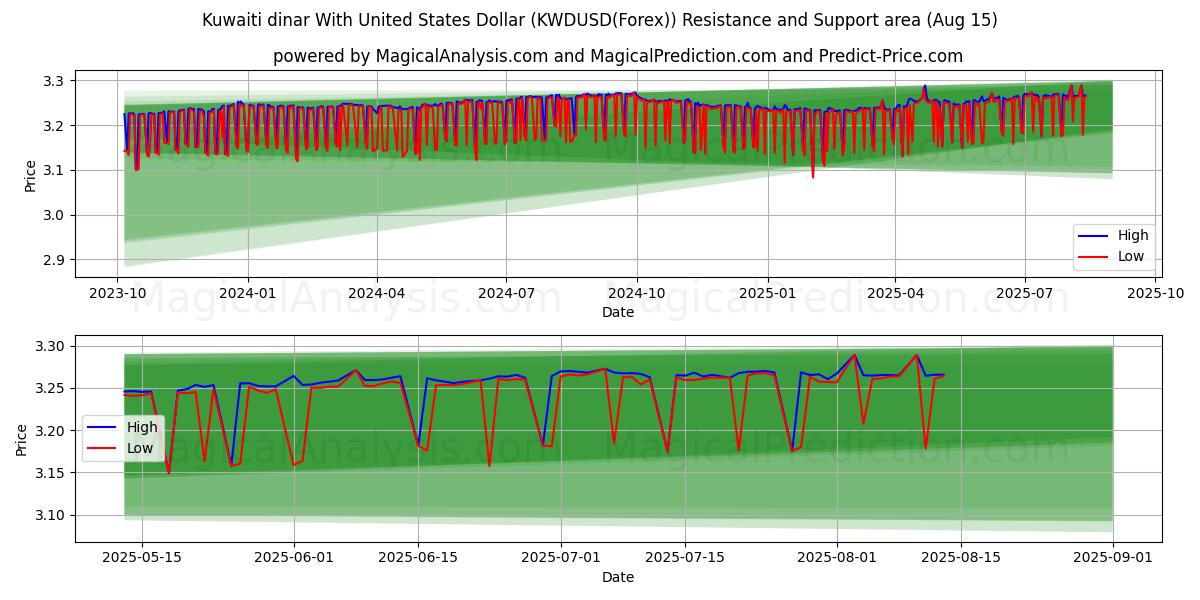This screenshot has height=600, width=1200.
Task: Click the 2025-08-01 date tick label
Action: click(838, 559)
